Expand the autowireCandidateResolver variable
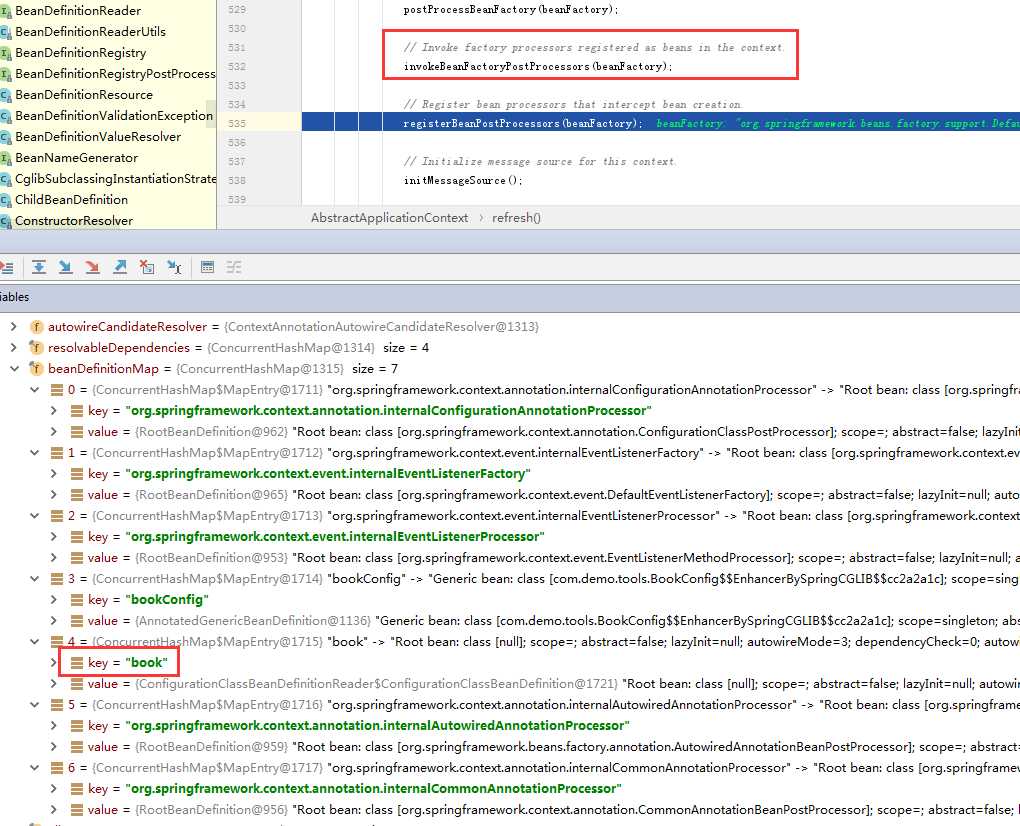 pyautogui.click(x=14, y=326)
